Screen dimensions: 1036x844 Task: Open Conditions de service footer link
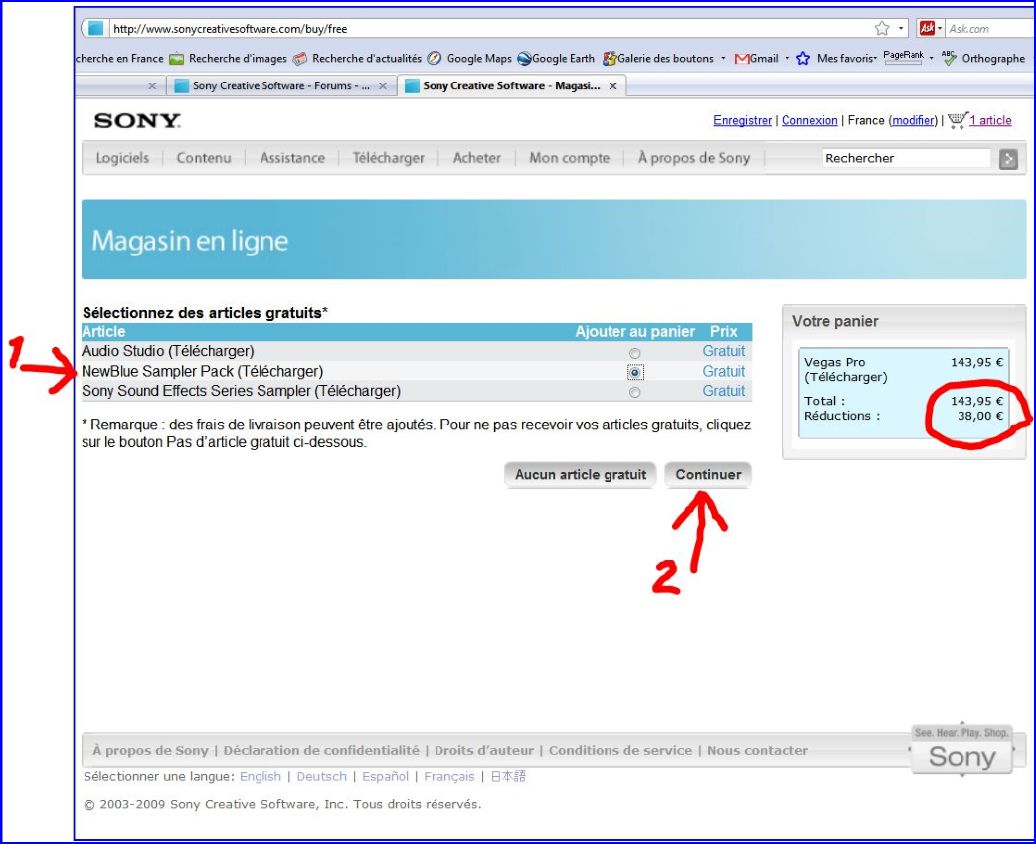point(620,751)
